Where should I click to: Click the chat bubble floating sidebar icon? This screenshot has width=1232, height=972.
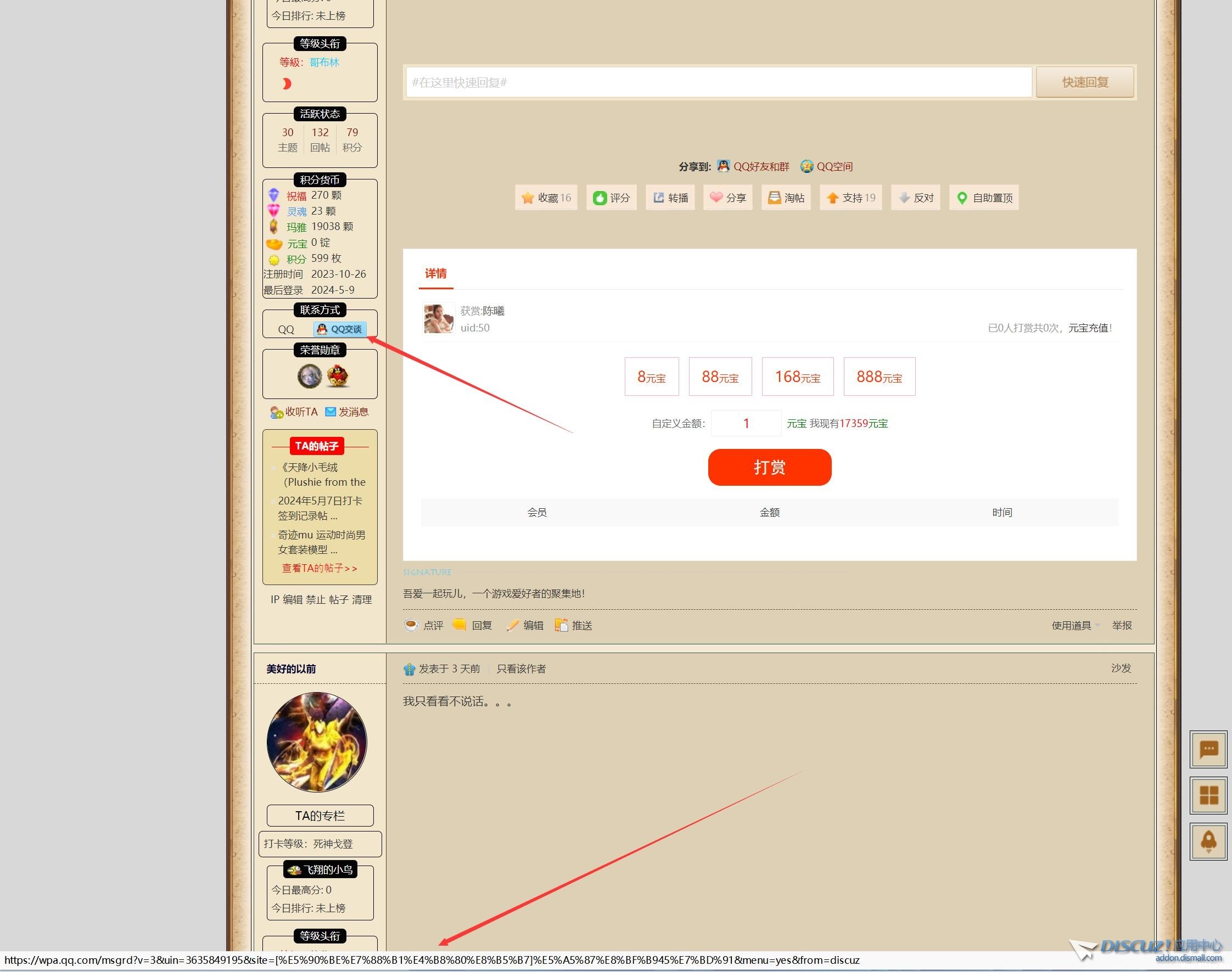pos(1208,749)
